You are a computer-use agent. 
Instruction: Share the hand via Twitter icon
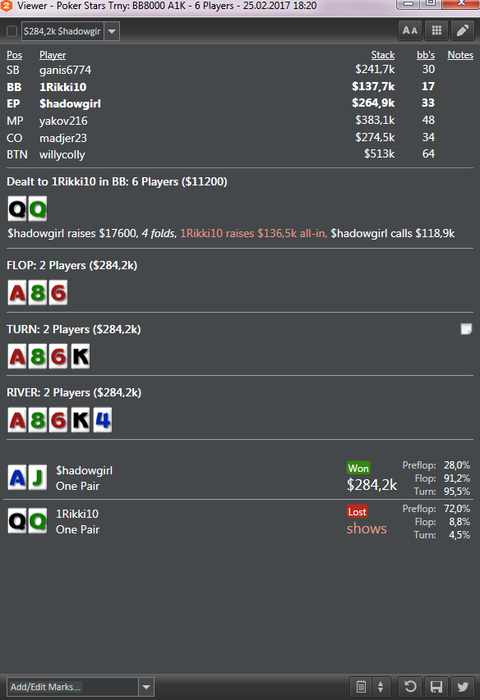(462, 687)
